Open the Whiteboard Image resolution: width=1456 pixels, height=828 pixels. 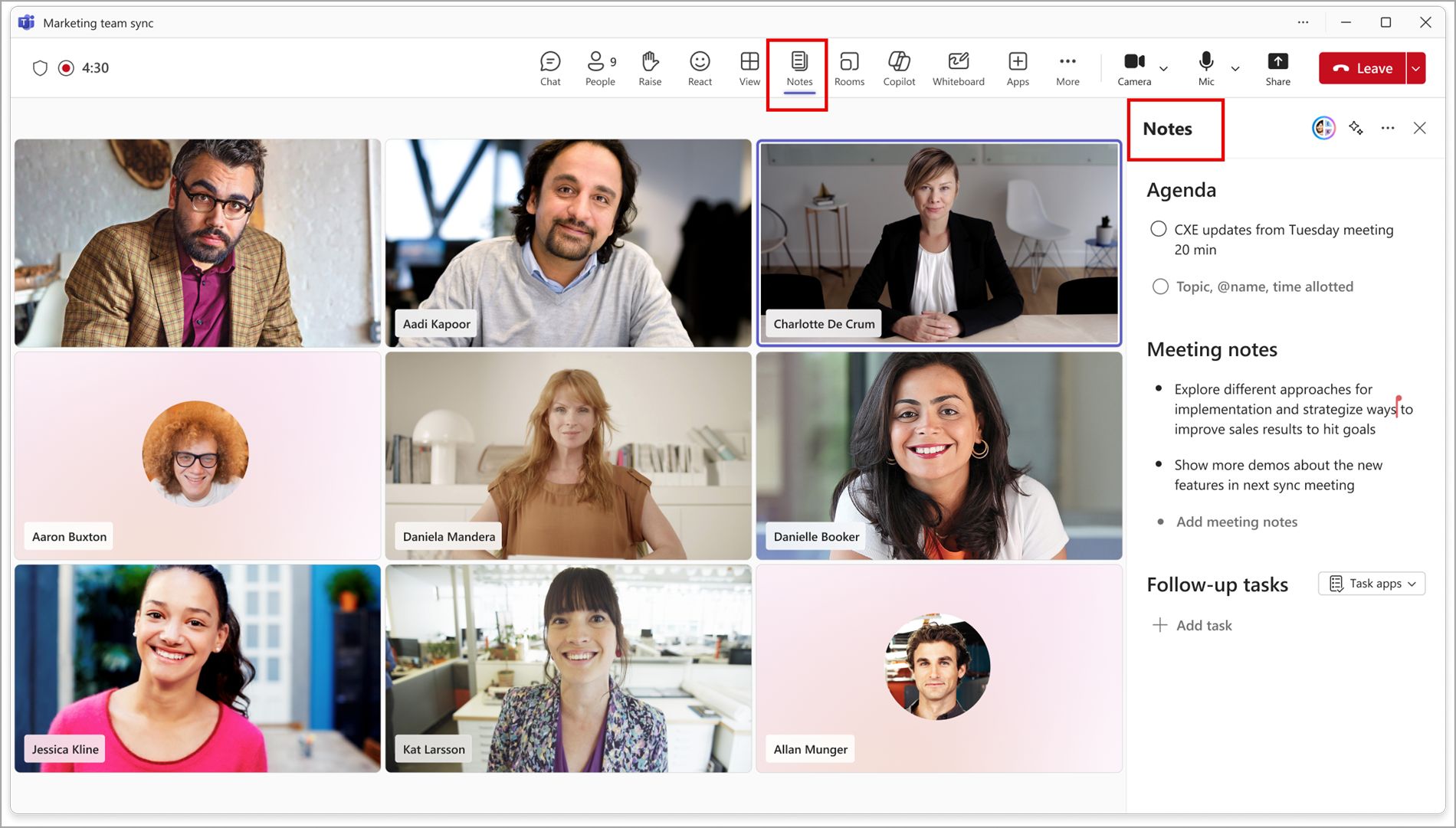(x=958, y=68)
